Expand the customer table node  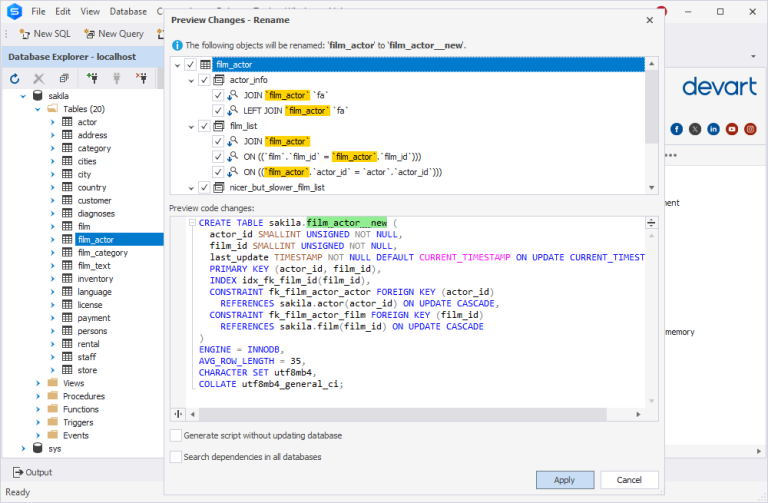(53, 200)
